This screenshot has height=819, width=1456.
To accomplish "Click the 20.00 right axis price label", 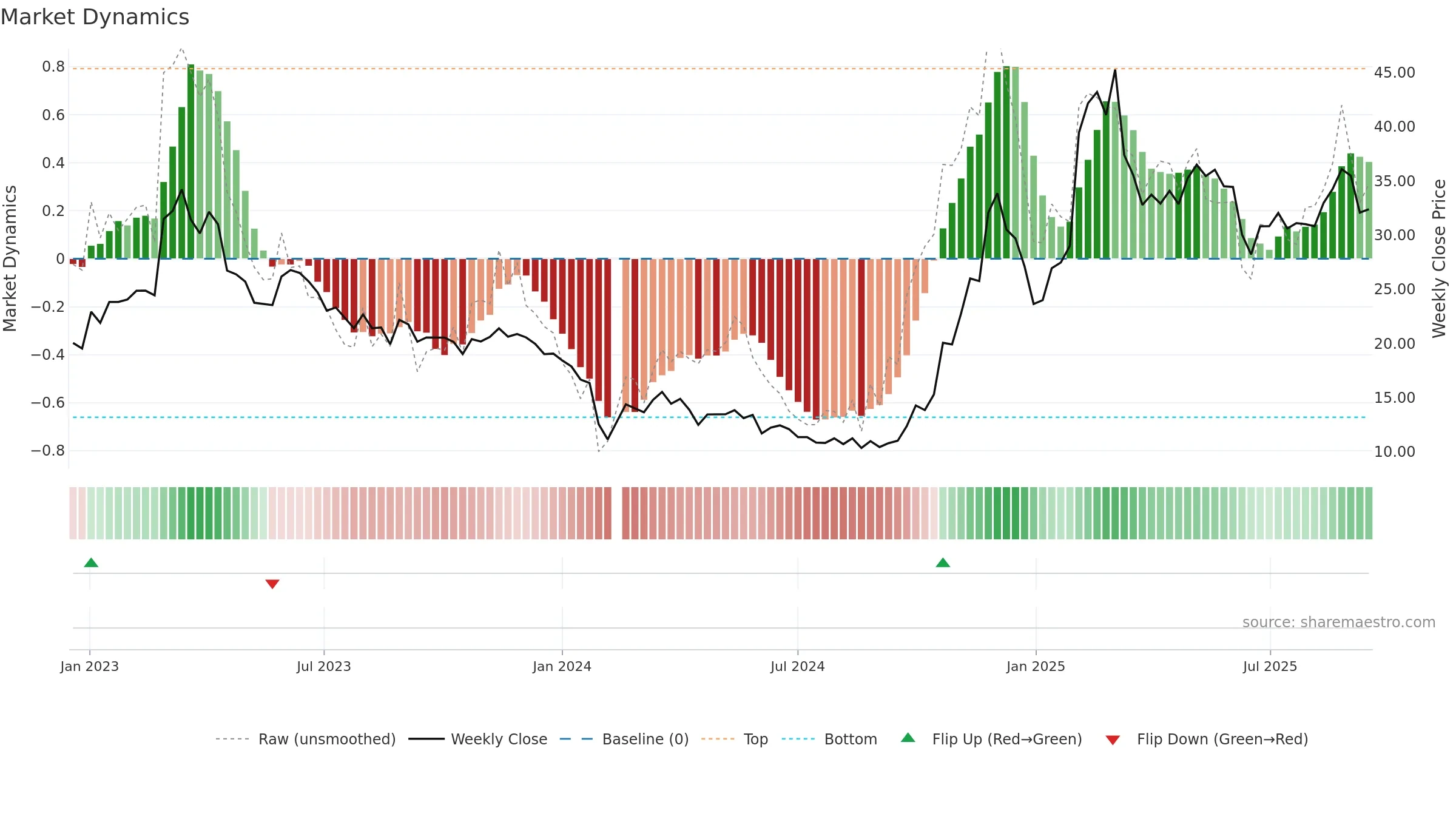I will tap(1395, 344).
